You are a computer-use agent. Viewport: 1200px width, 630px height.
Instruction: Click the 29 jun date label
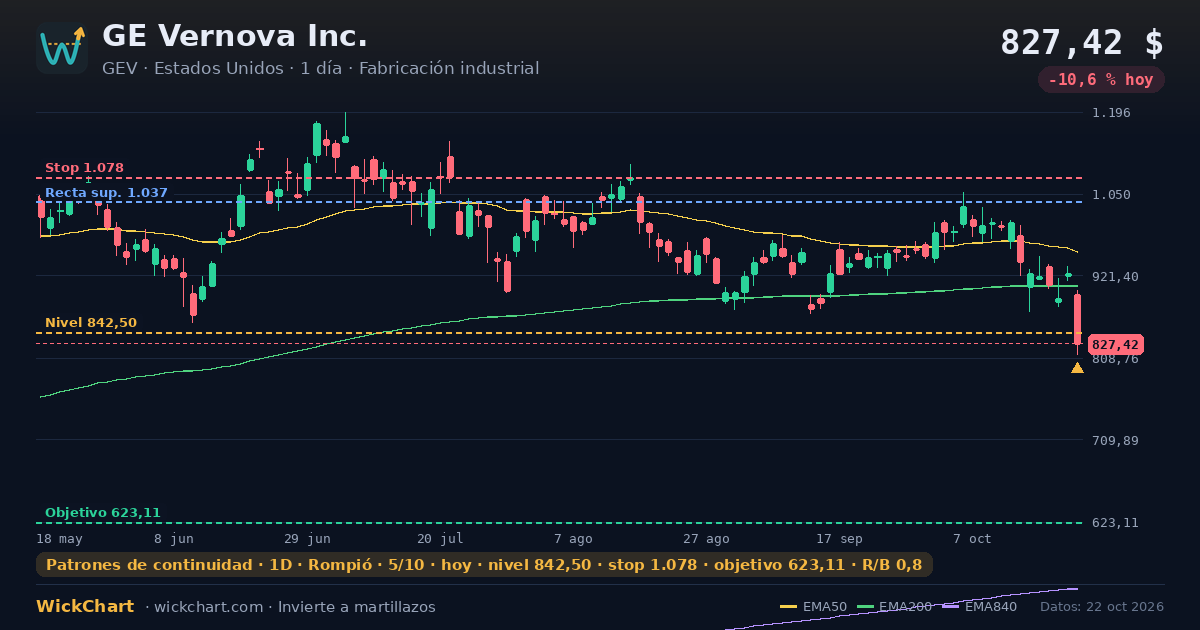pyautogui.click(x=306, y=539)
